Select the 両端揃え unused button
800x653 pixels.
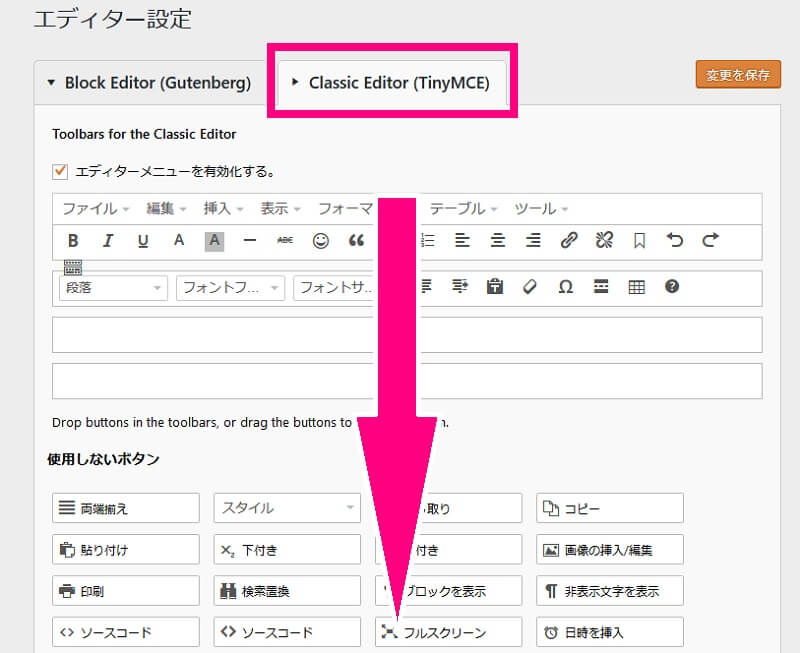tap(126, 508)
